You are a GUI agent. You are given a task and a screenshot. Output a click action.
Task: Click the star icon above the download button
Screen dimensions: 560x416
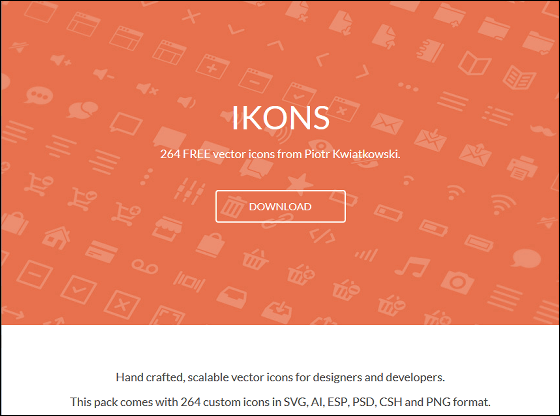299,182
